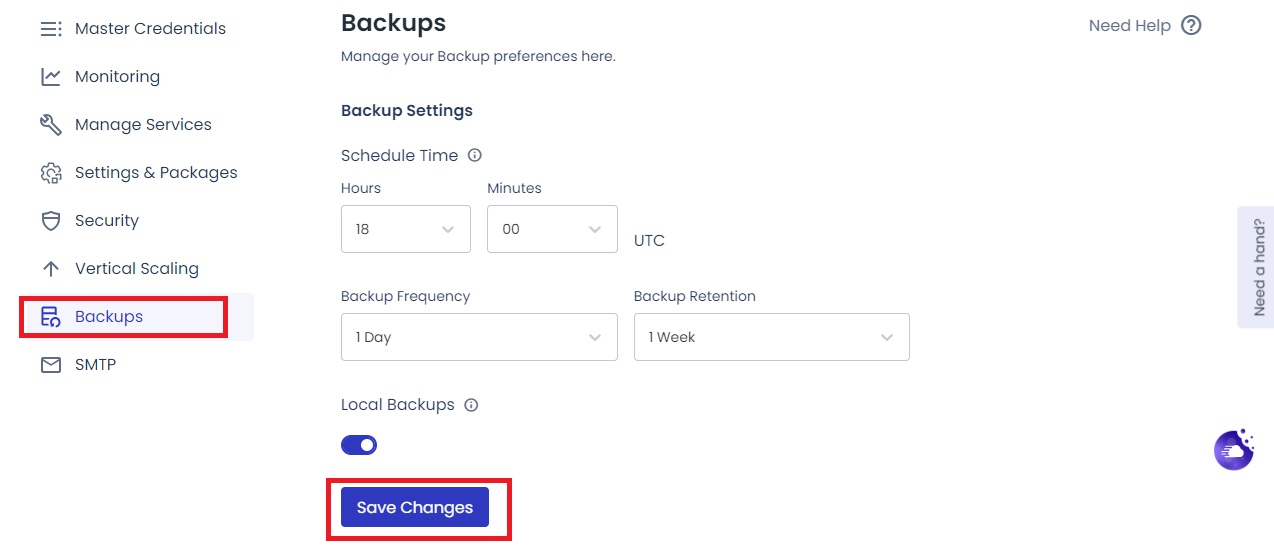Open the cloud chat assistant bubble

[1234, 450]
